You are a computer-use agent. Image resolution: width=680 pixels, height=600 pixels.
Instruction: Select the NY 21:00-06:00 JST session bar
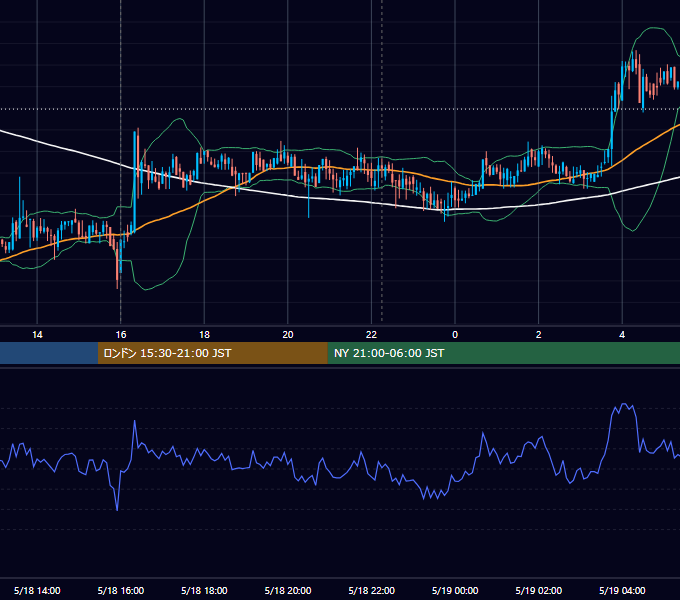tap(503, 353)
